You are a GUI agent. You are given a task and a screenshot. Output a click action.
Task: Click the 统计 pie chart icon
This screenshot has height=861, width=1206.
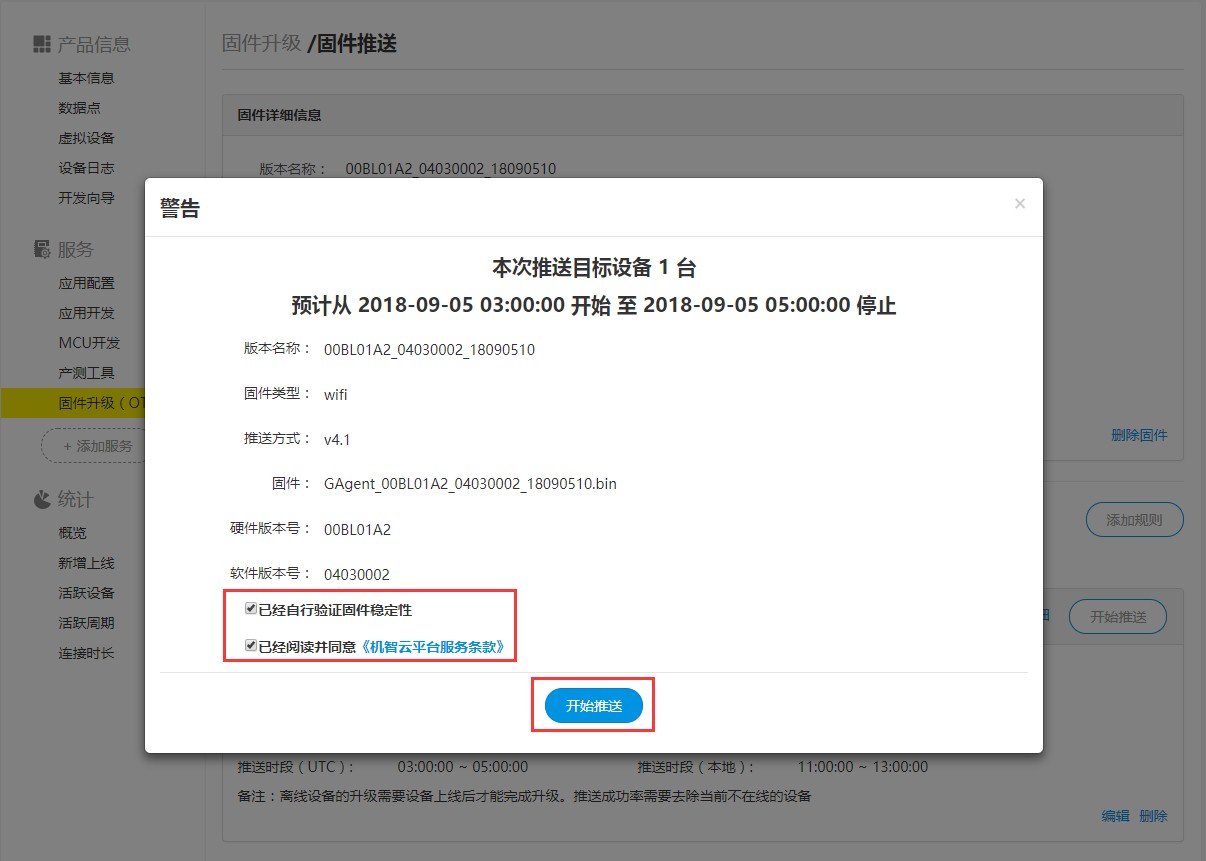(41, 499)
